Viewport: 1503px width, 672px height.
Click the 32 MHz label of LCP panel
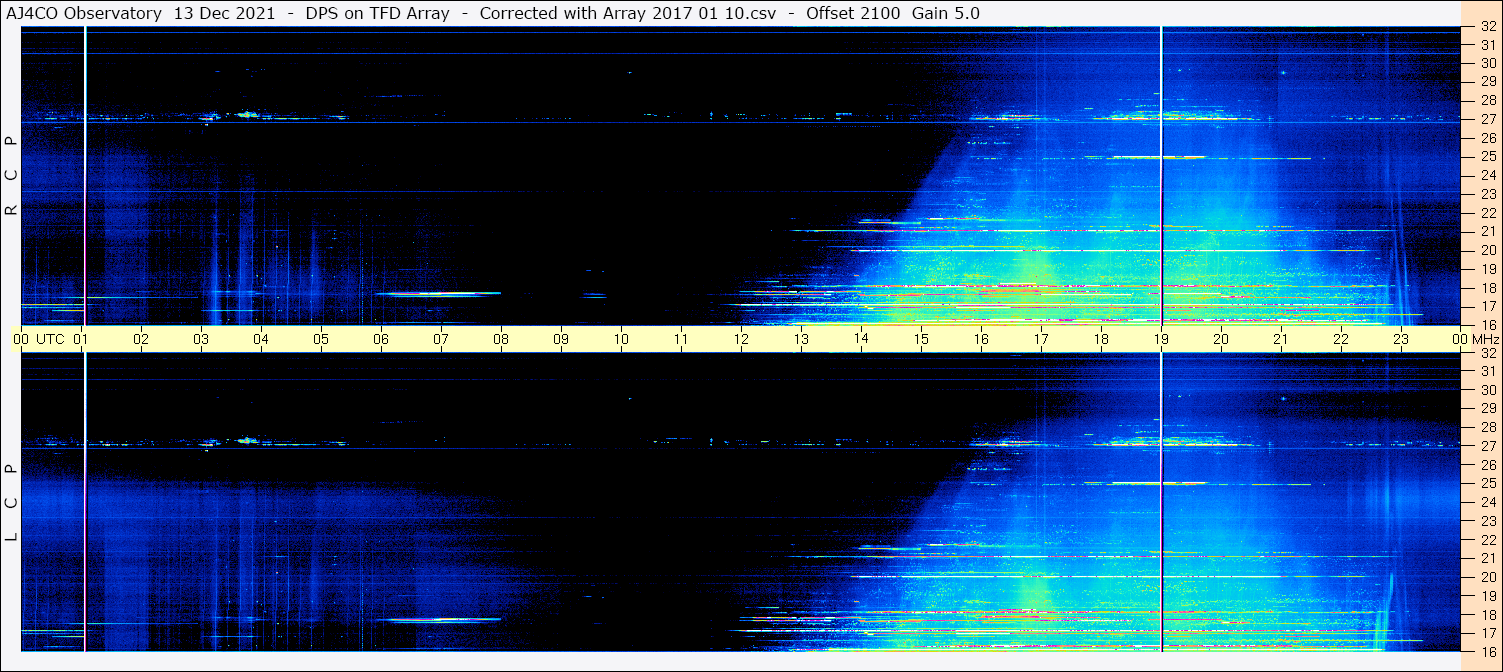pos(1487,353)
